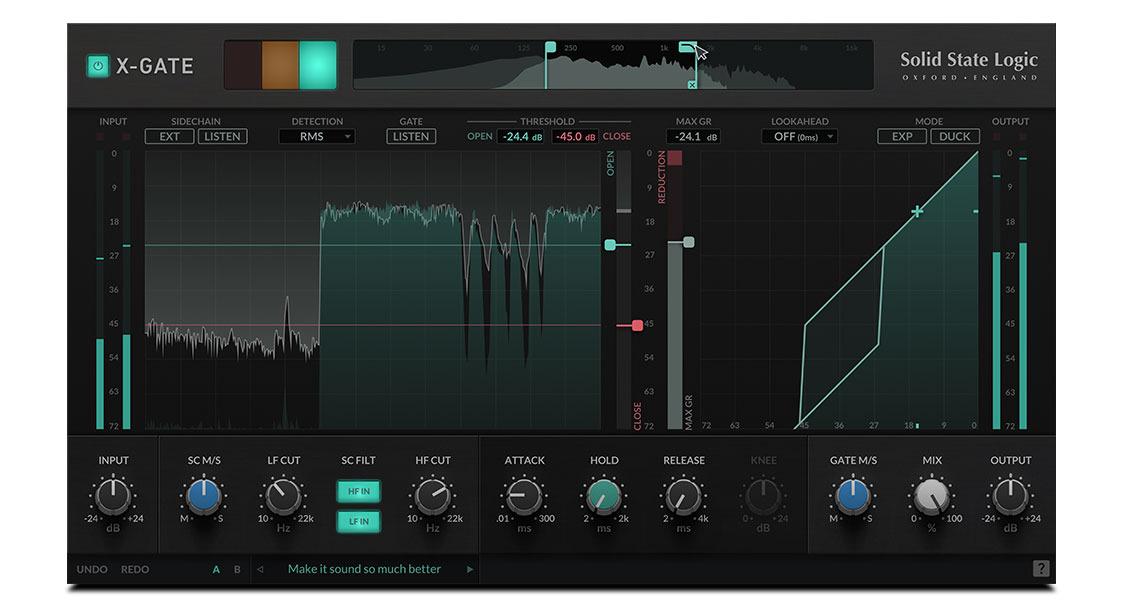Click the GATE M/S knob

pos(852,496)
